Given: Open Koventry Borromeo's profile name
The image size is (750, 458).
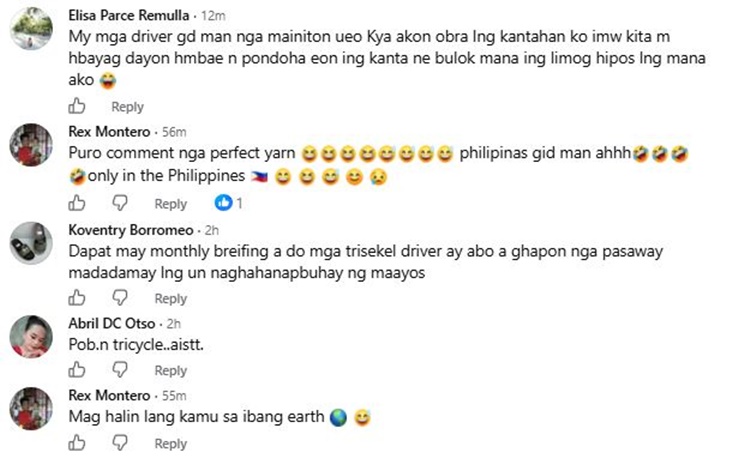Looking at the screenshot, I should (x=131, y=230).
